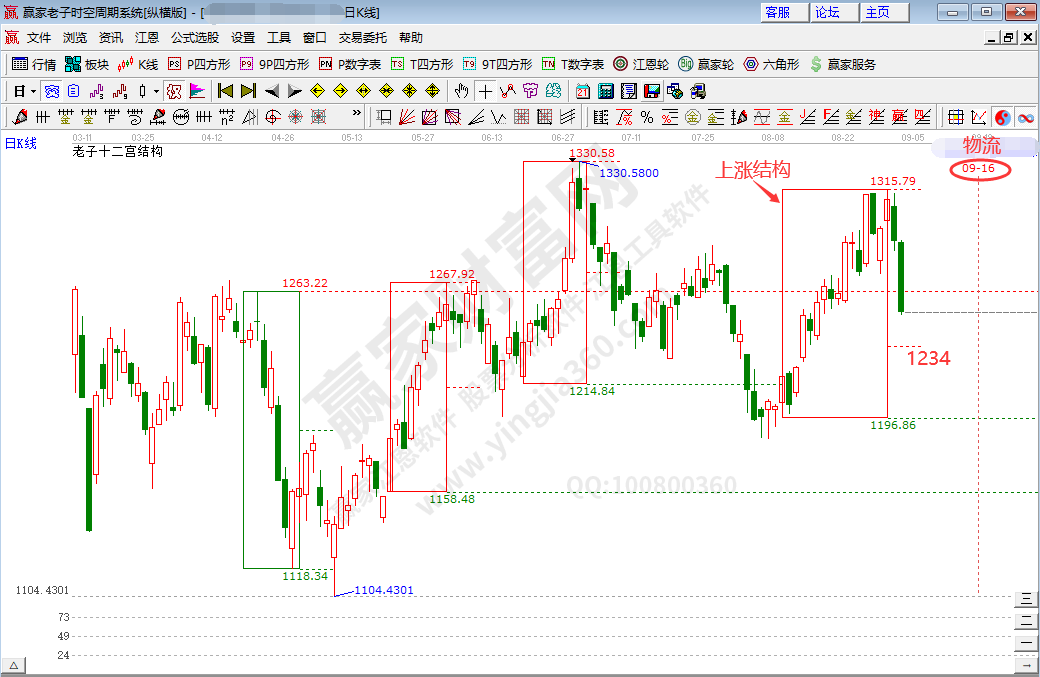Jump to the first bar arrow
Viewport: 1040px width, 677px height.
[x=225, y=91]
